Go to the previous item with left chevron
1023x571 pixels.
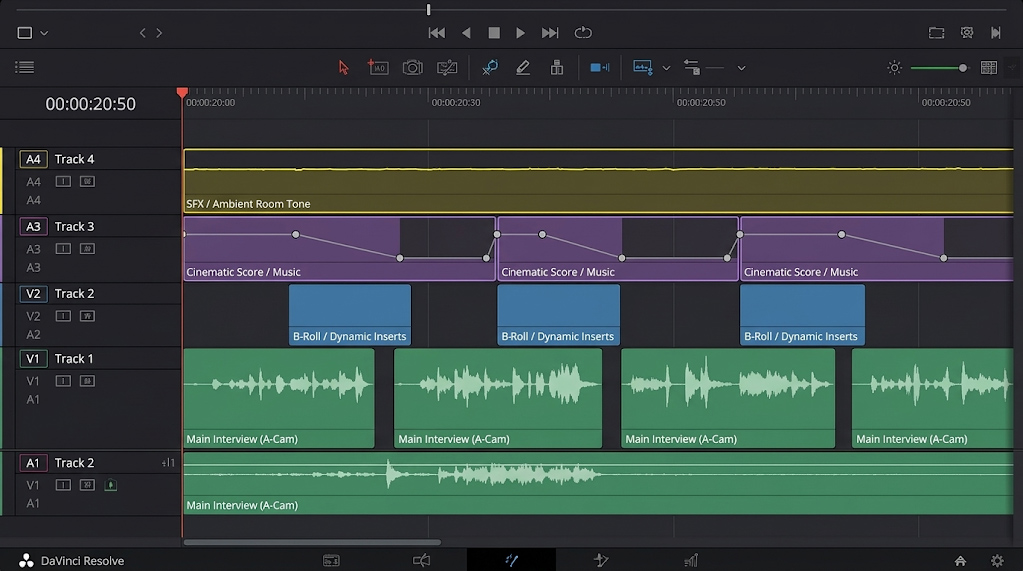[x=142, y=33]
